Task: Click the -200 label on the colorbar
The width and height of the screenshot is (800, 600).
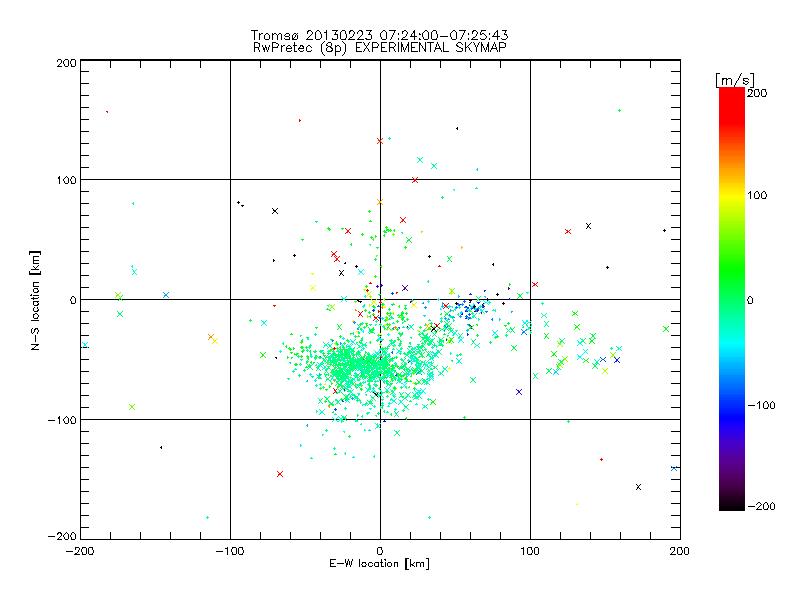Action: (761, 506)
